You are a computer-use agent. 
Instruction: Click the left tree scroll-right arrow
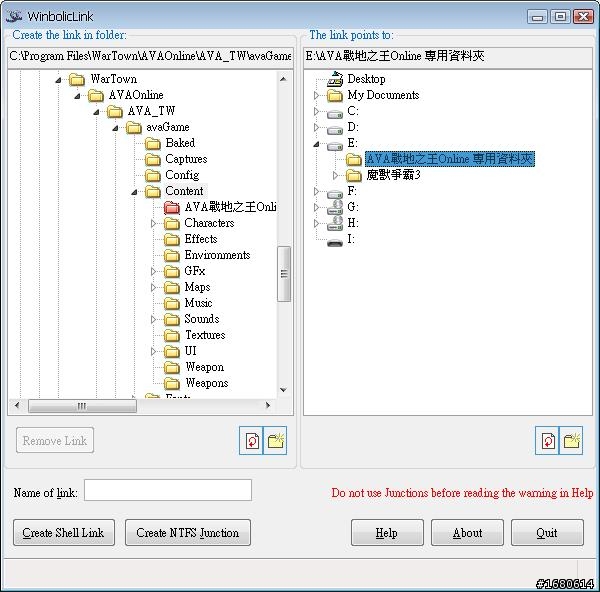[268, 405]
